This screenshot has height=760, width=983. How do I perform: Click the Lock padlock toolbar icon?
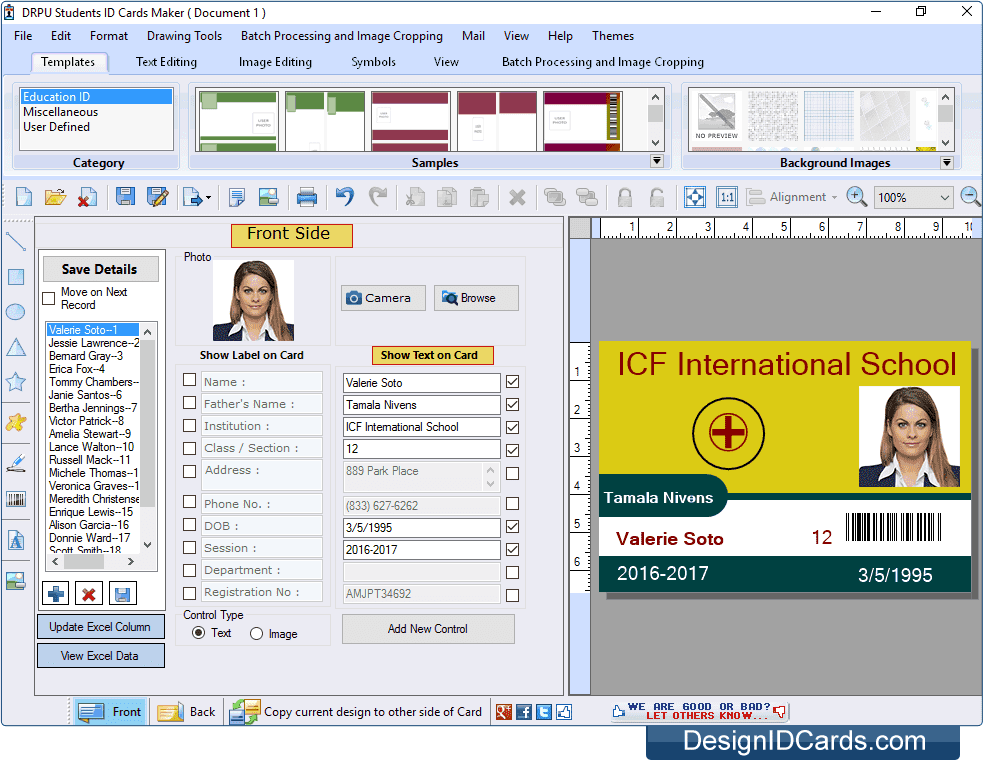click(x=624, y=197)
